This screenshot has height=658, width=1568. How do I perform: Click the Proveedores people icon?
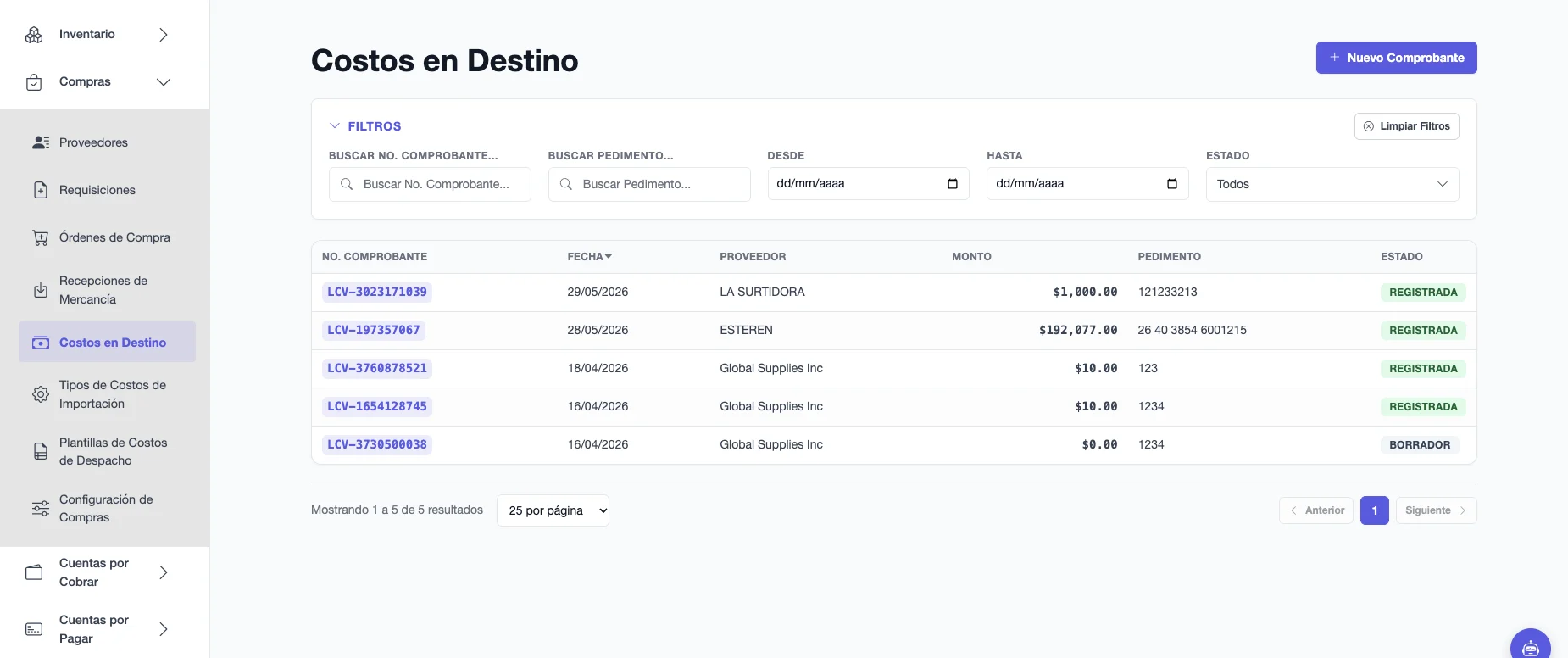coord(41,142)
